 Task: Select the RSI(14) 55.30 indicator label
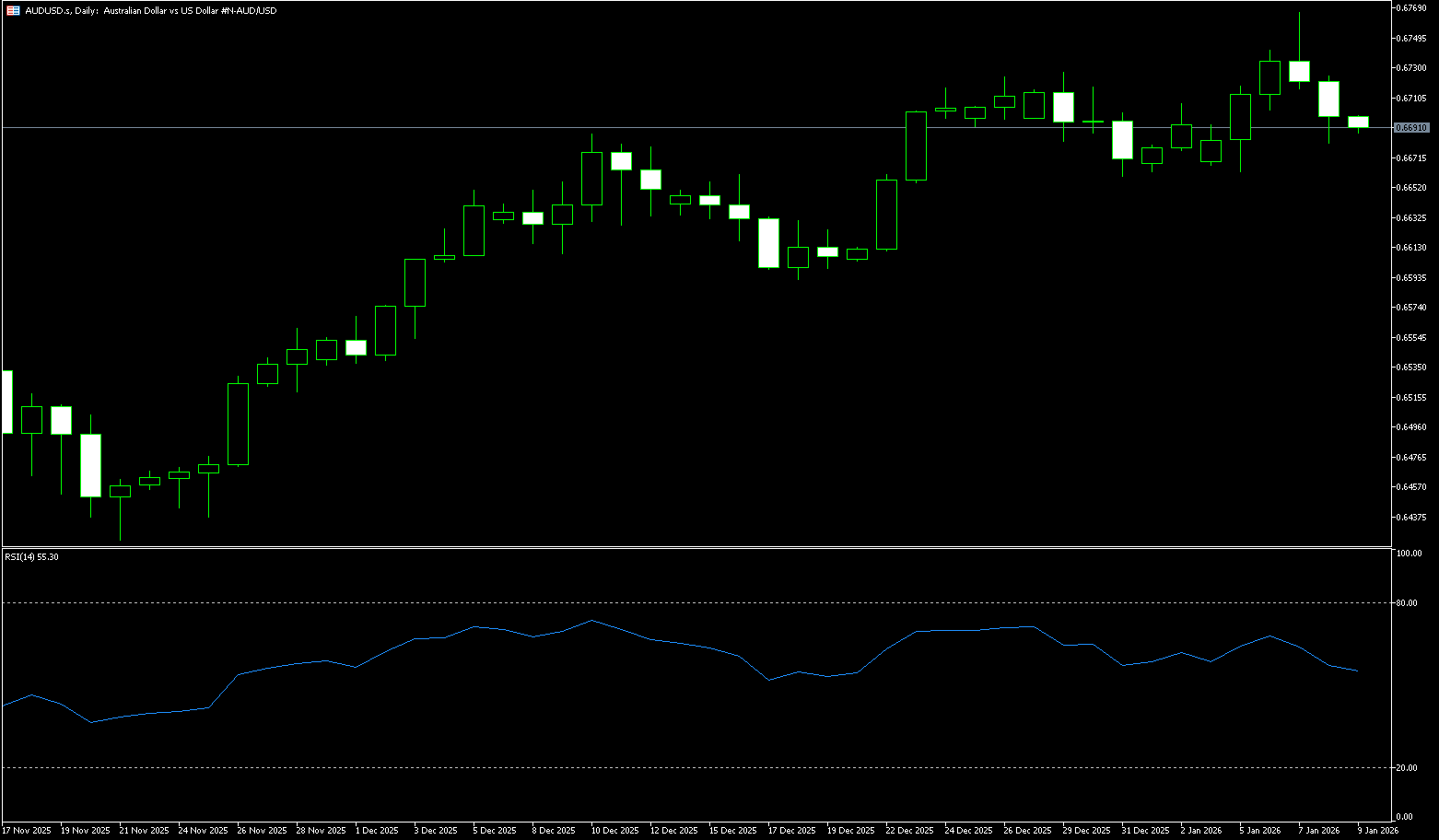click(32, 557)
